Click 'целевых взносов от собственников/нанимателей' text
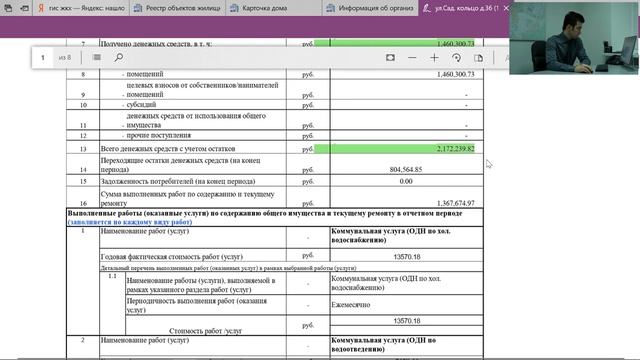Viewport: 640px width, 360px height. tap(202, 85)
